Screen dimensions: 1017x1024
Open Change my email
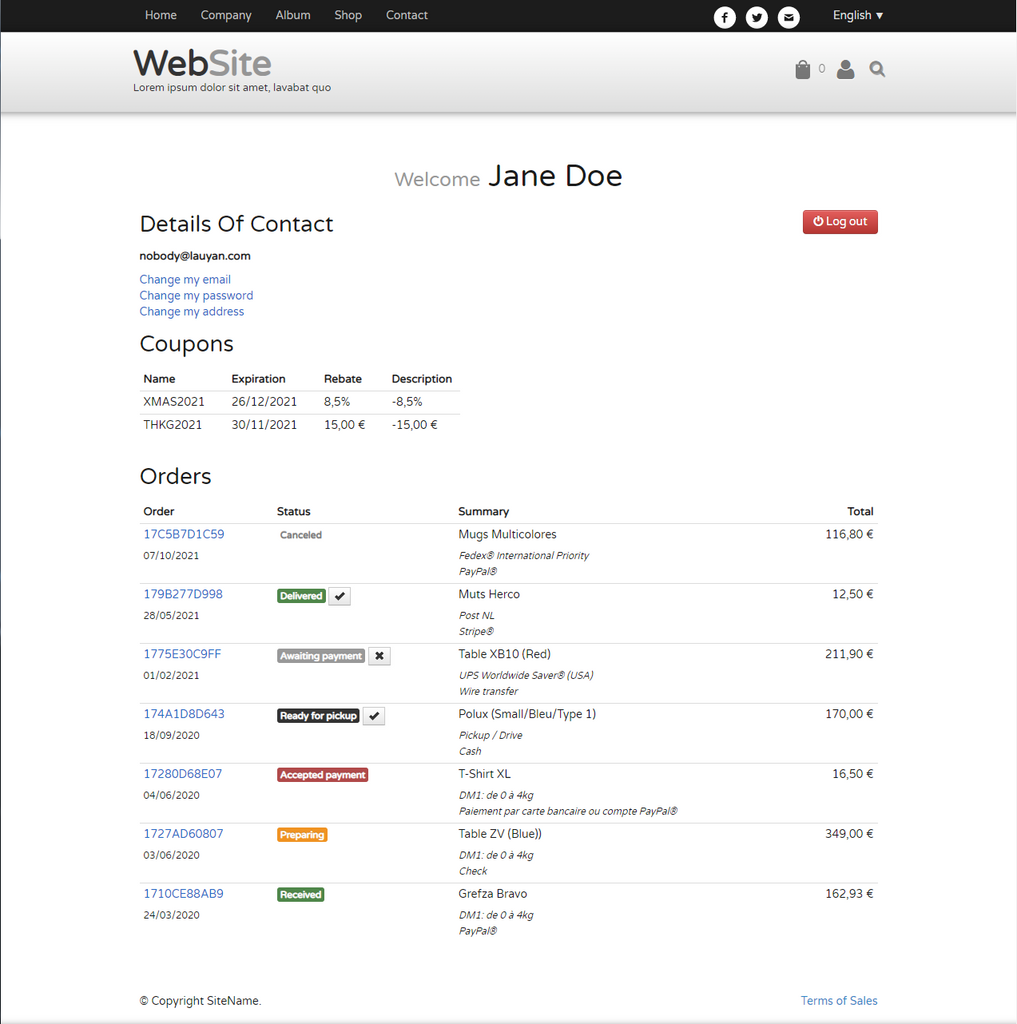click(184, 279)
